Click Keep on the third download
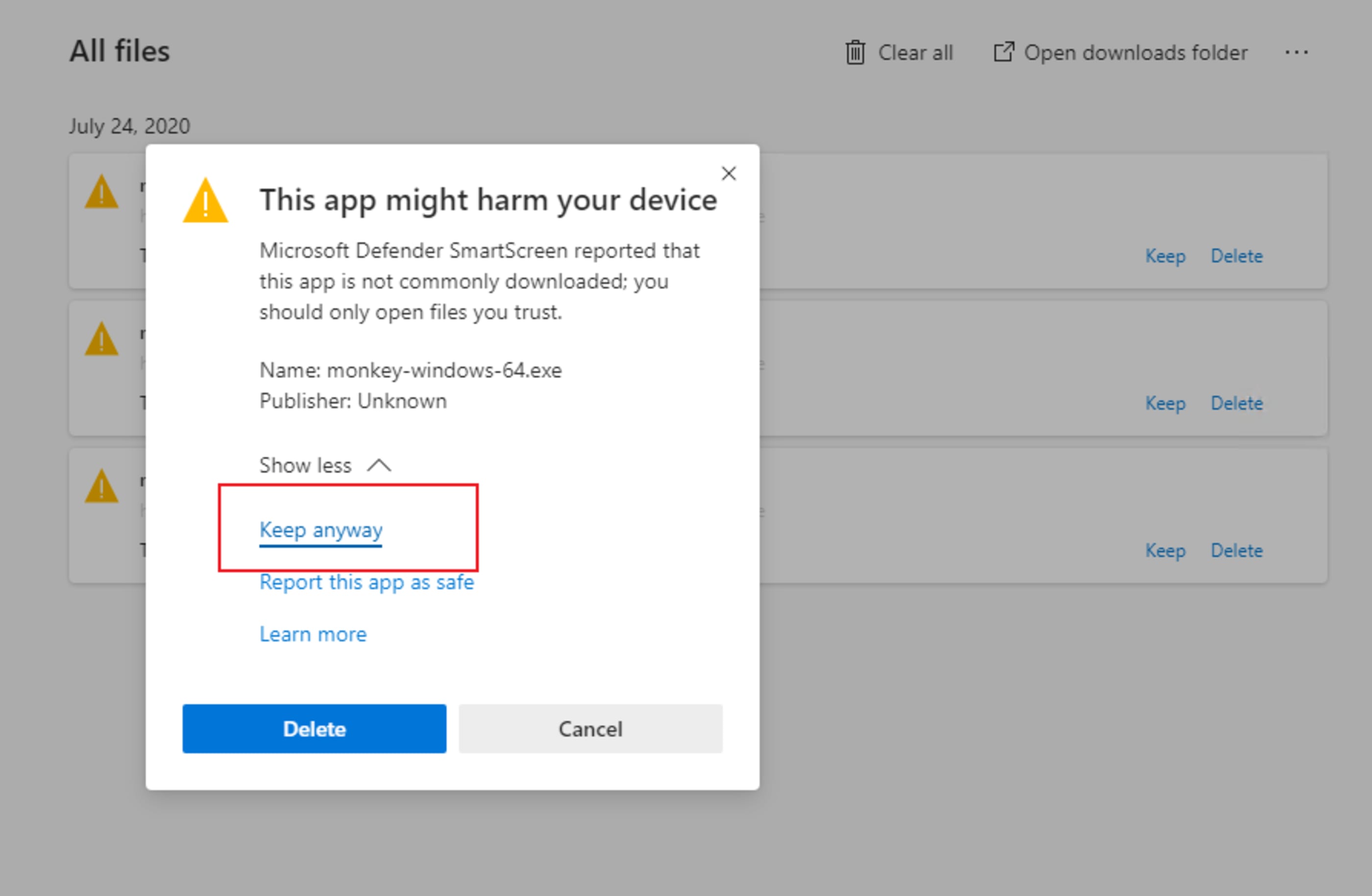This screenshot has width=1372, height=896. [1165, 550]
